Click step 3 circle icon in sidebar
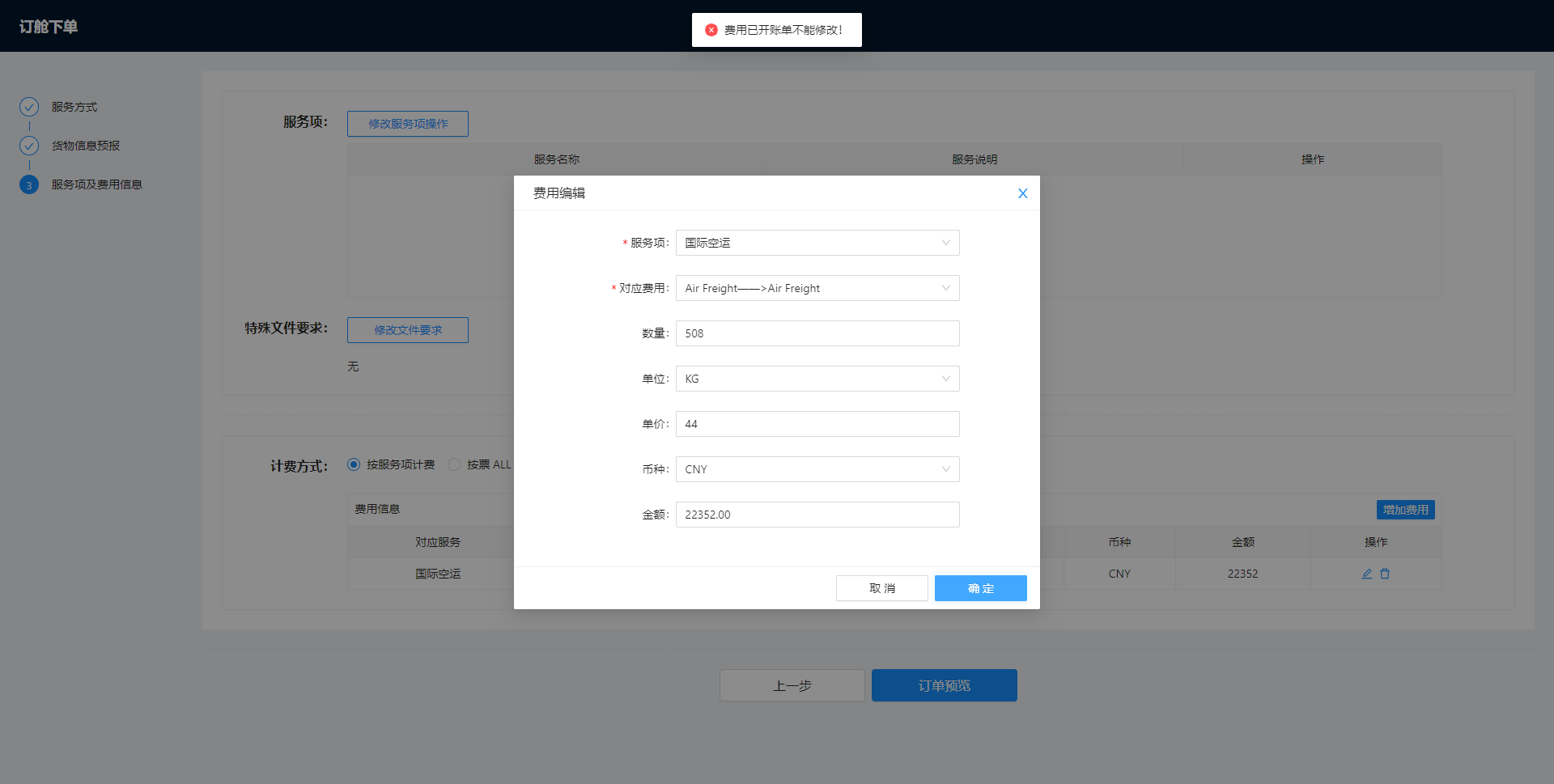The width and height of the screenshot is (1554, 784). pos(29,184)
